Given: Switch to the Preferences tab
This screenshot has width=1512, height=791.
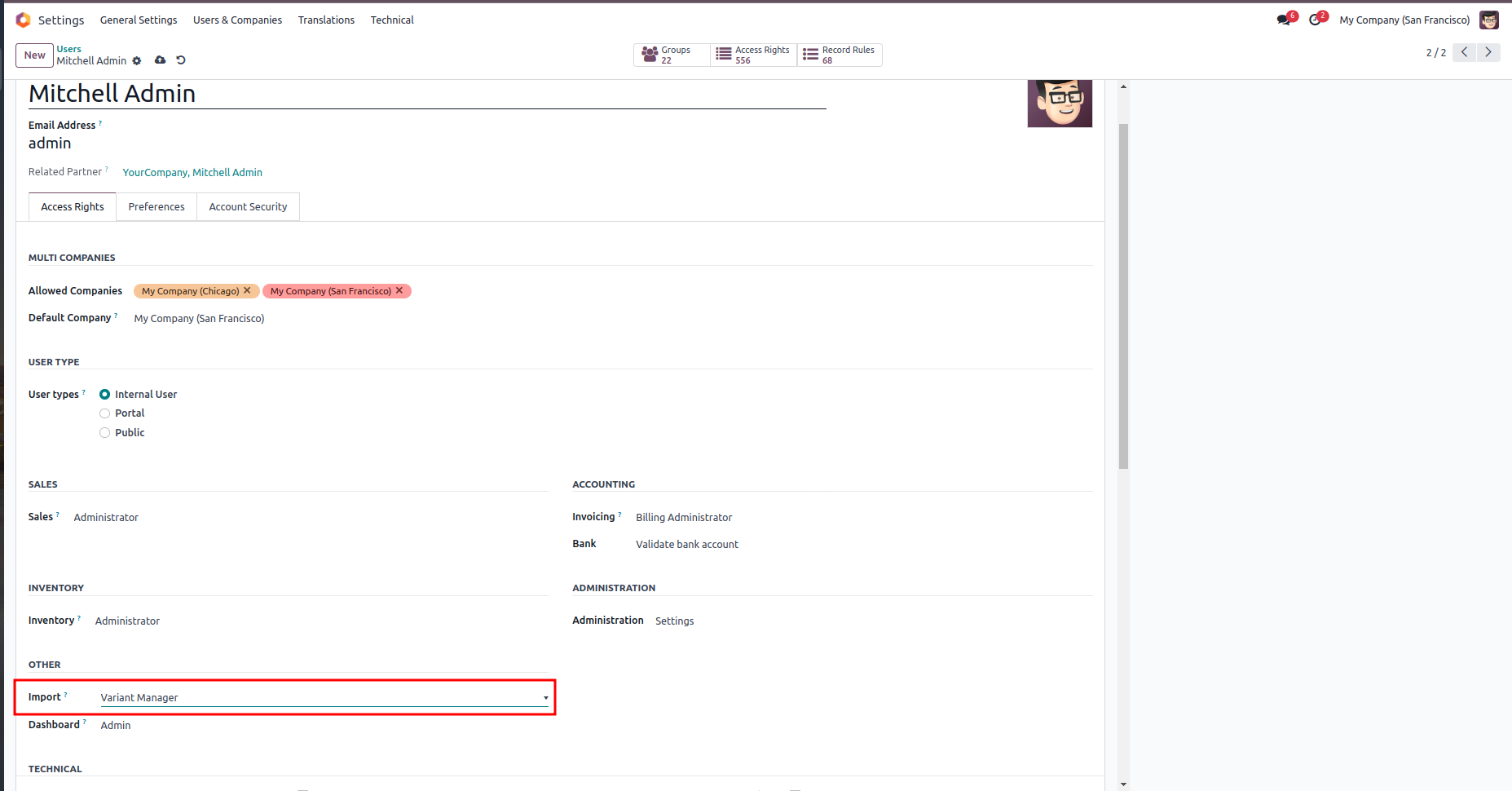Looking at the screenshot, I should 156,206.
